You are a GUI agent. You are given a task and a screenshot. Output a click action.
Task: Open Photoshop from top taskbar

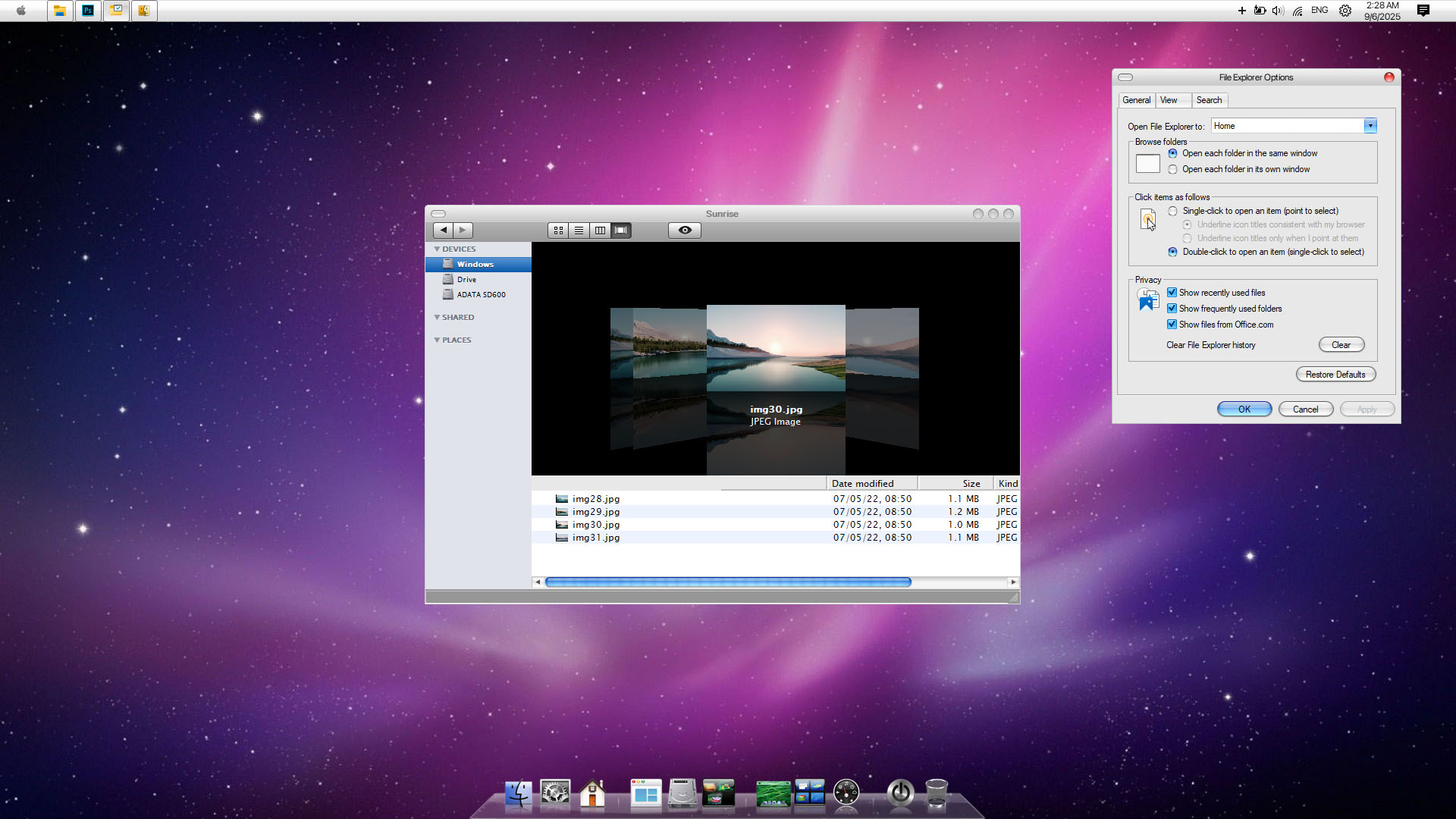(88, 11)
